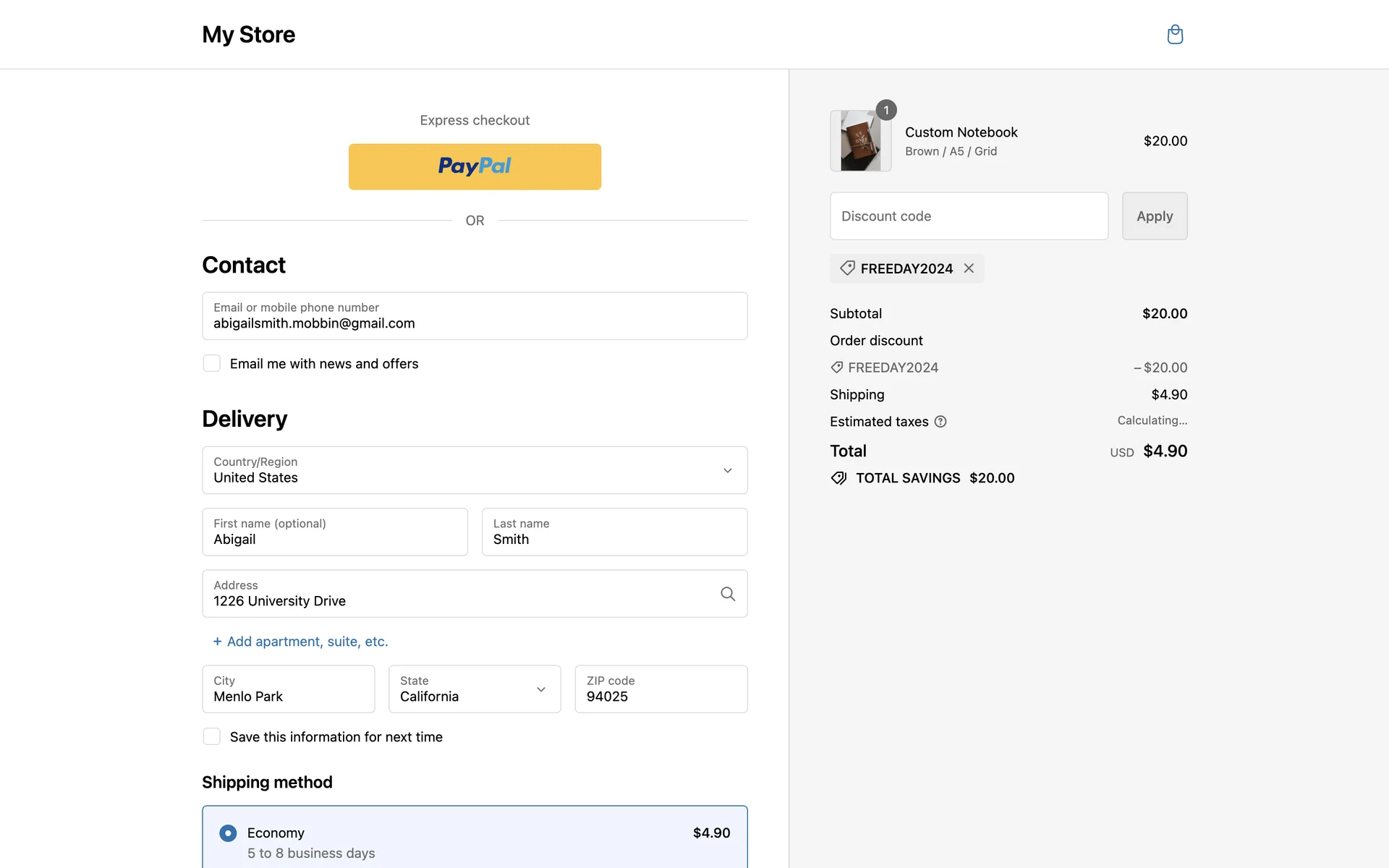
Task: Click the estimated taxes help icon
Action: click(x=940, y=422)
